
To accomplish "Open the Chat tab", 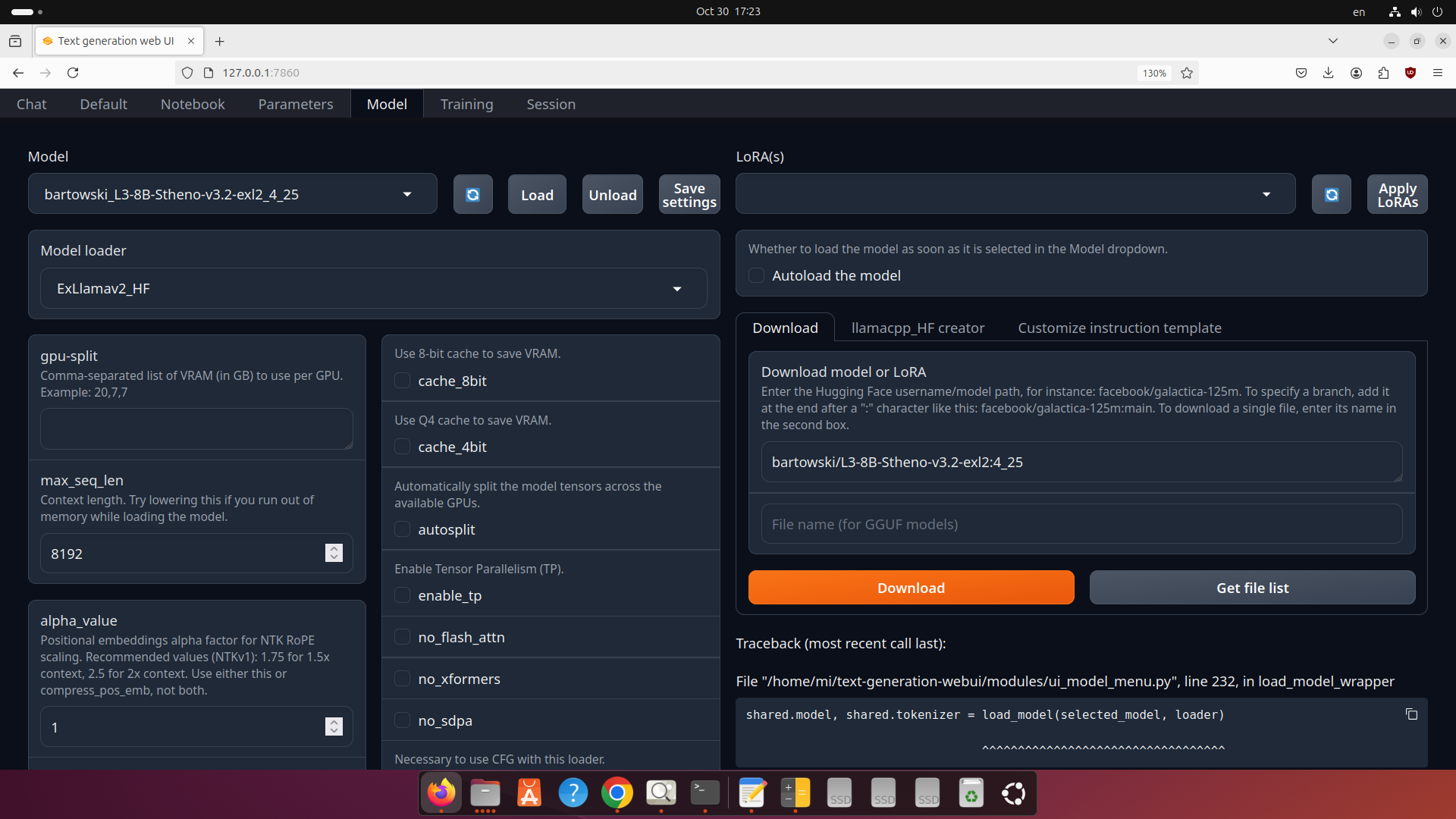I will click(x=31, y=104).
